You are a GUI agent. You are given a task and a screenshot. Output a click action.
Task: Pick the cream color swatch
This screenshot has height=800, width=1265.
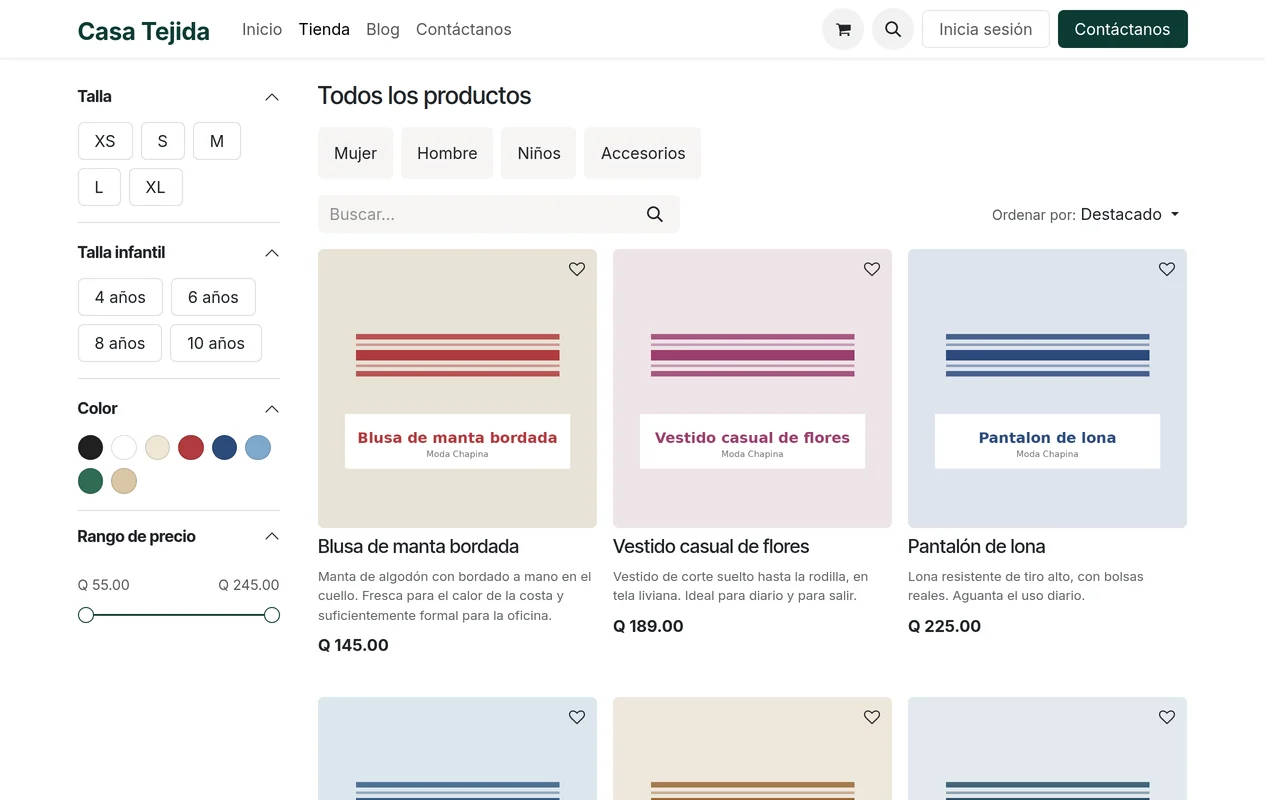click(x=157, y=447)
